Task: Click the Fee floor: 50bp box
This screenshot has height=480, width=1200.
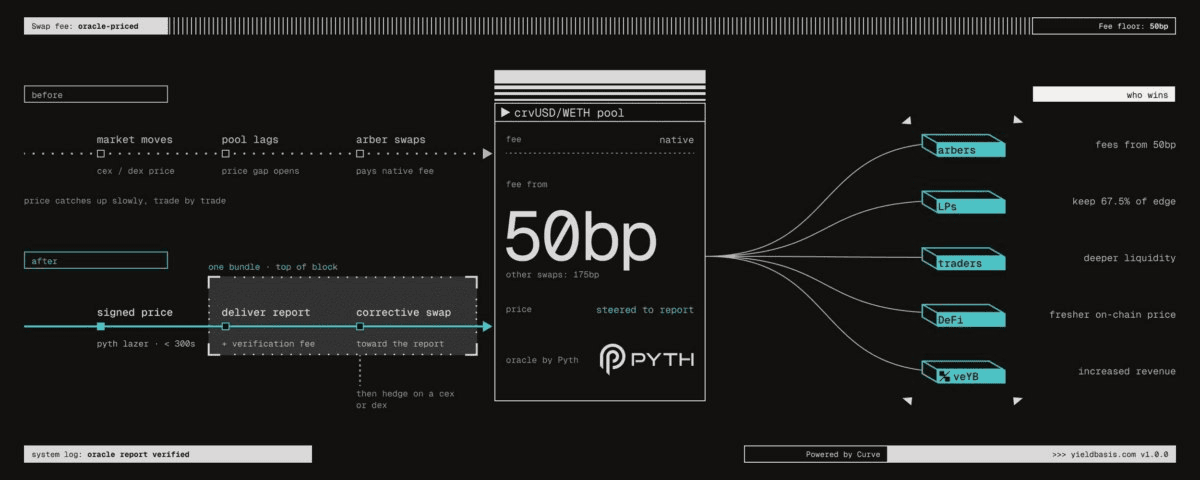Action: tap(1104, 27)
